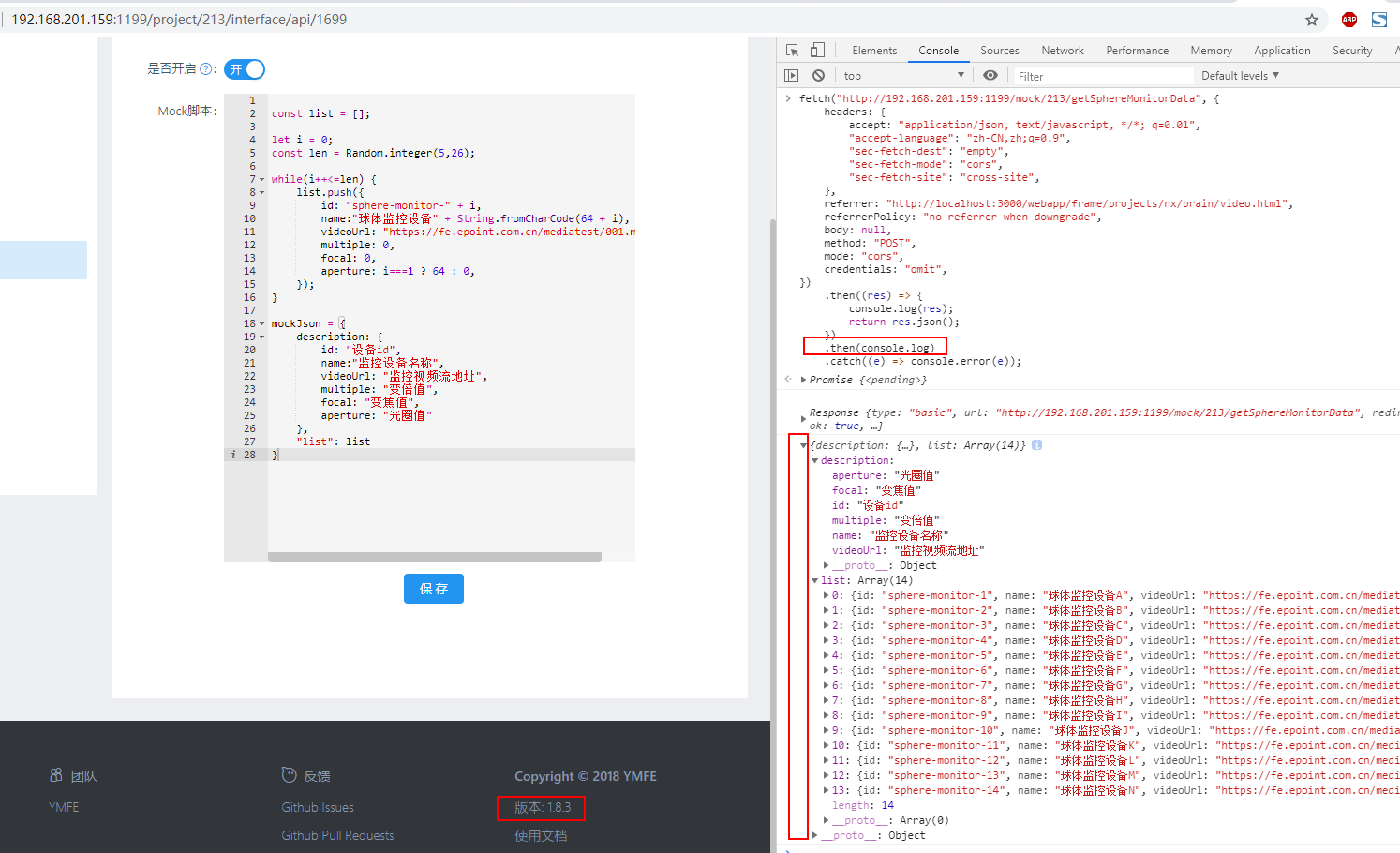Fold the mockJson block at line 18
The image size is (1400, 853).
(x=261, y=323)
